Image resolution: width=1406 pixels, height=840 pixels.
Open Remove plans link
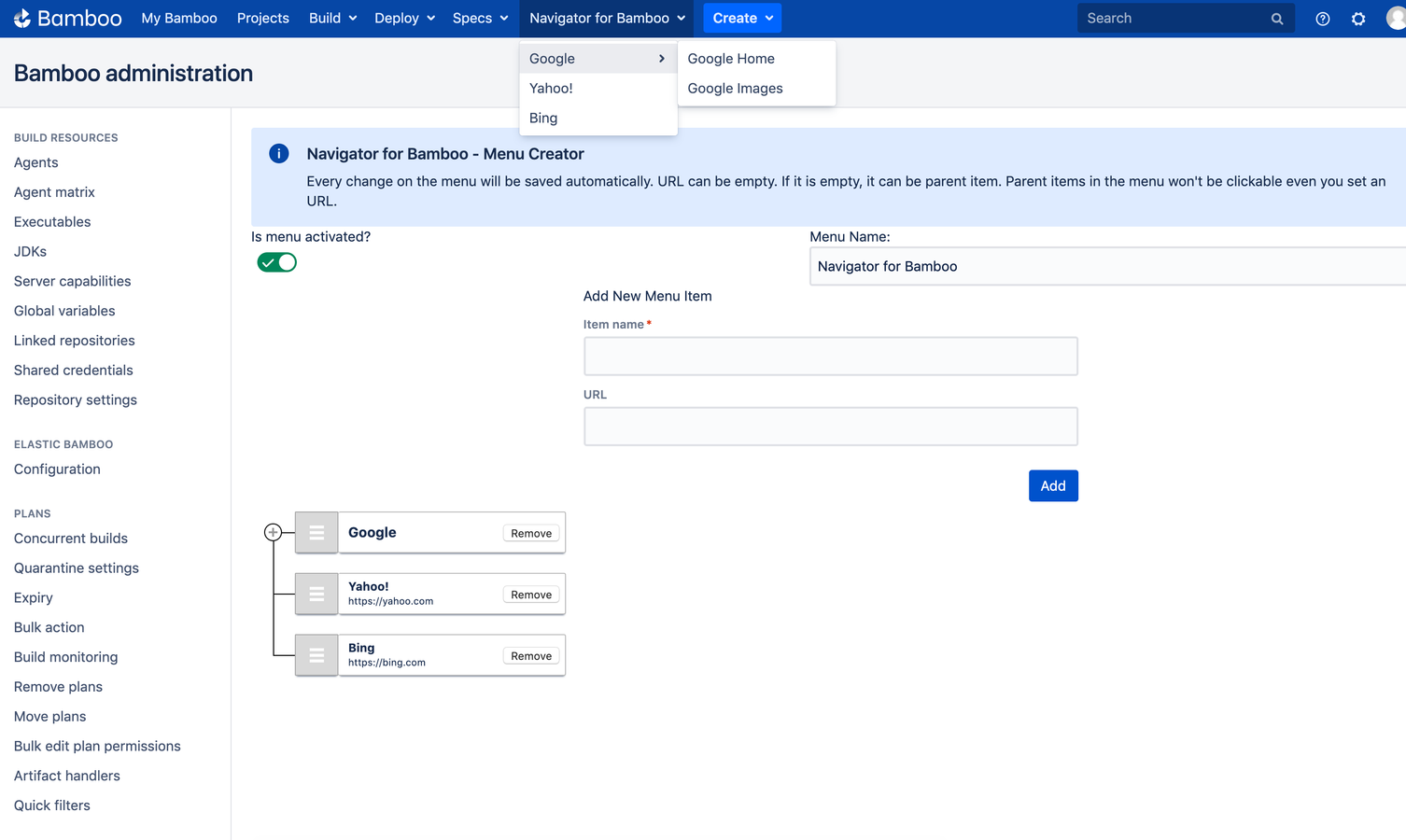click(x=58, y=687)
